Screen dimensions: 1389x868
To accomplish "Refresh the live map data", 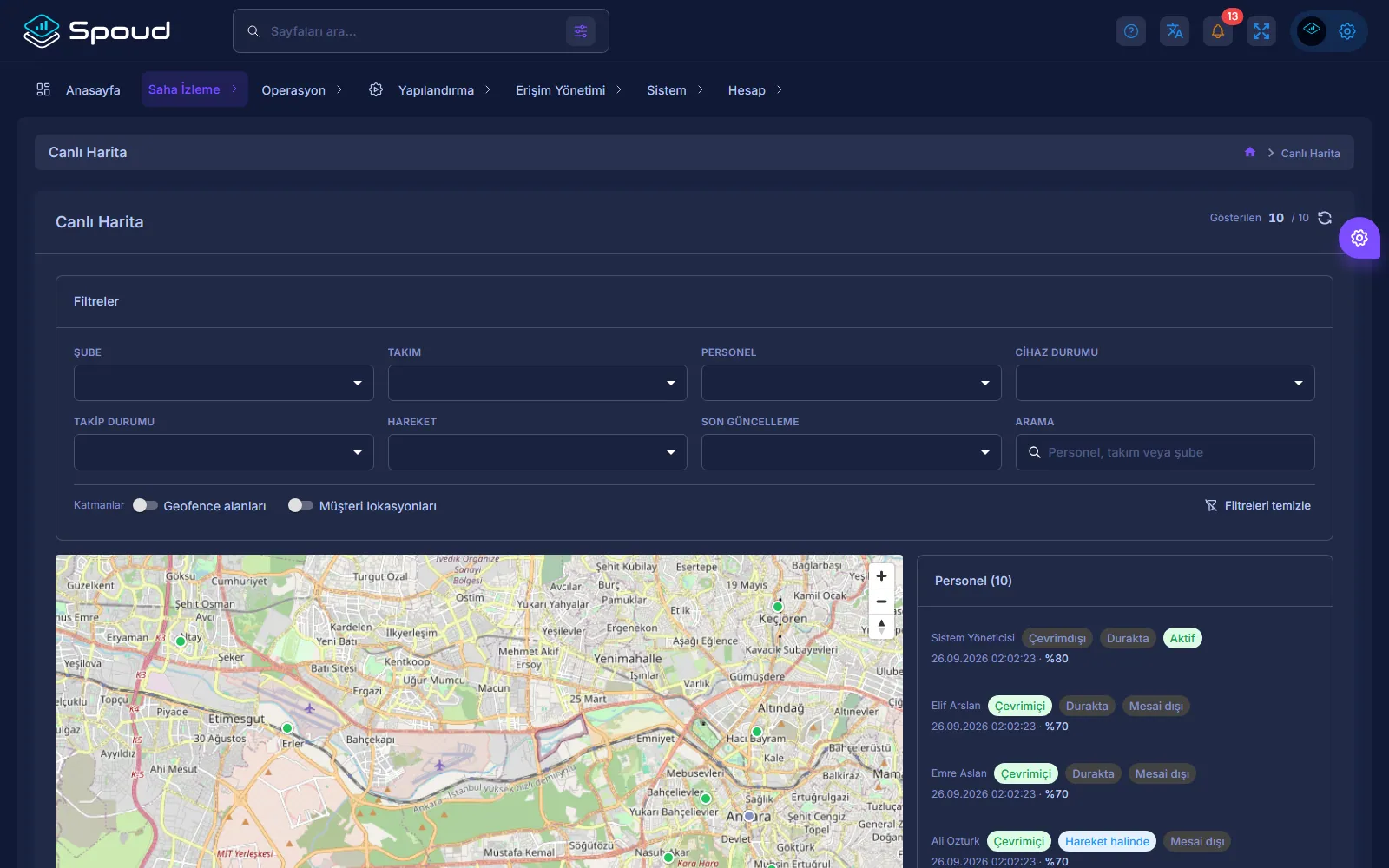I will [x=1325, y=218].
